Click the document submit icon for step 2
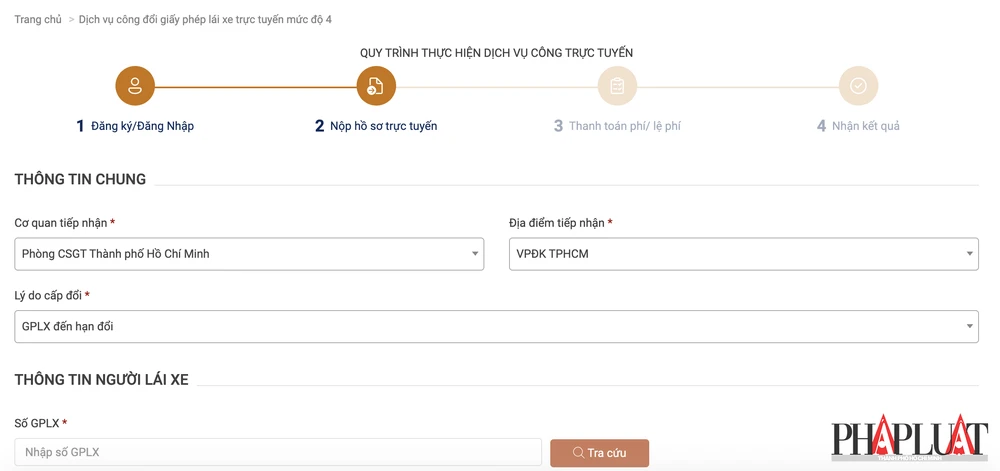The image size is (1000, 471). pos(376,86)
